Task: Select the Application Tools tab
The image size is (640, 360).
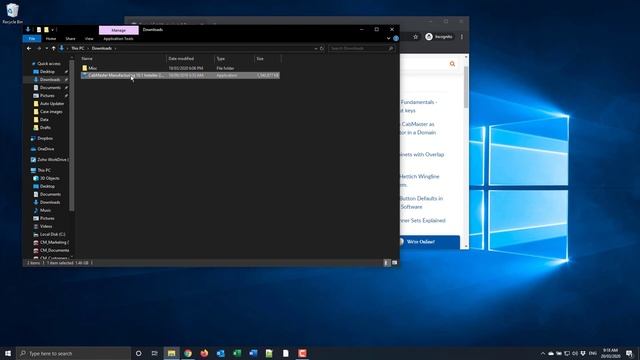Action: [x=118, y=39]
